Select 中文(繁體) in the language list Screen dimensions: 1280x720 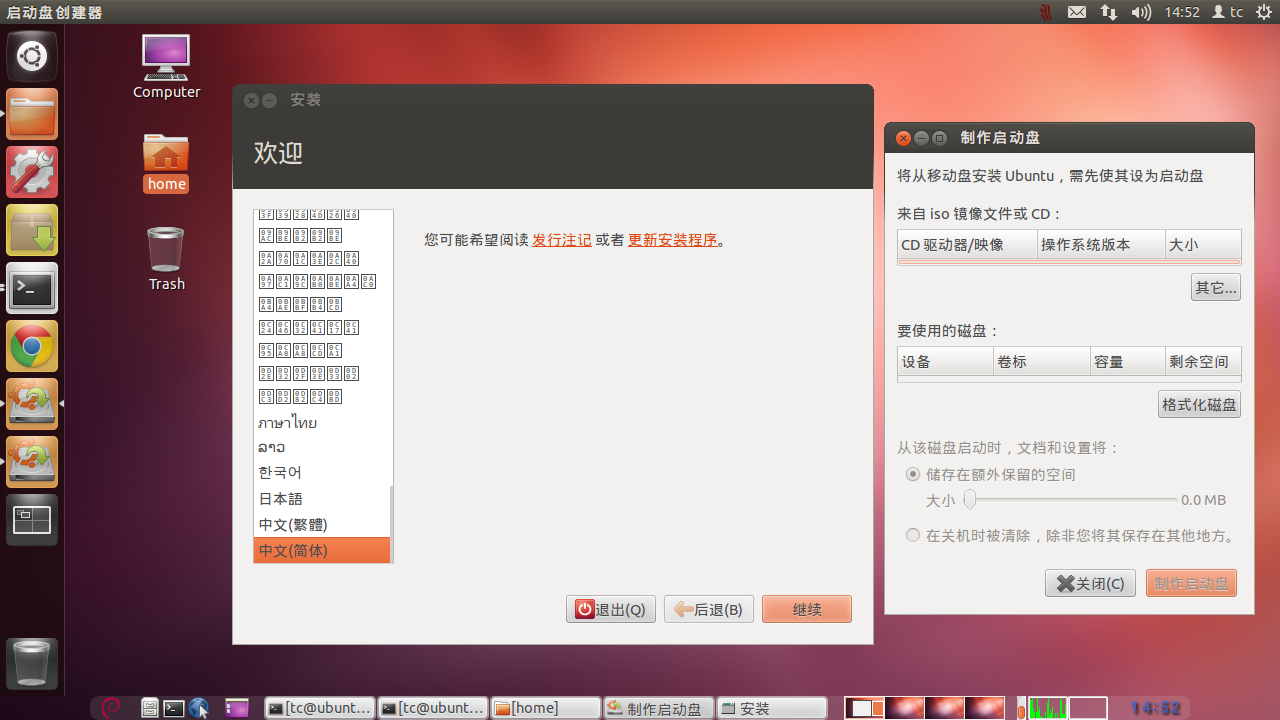(x=322, y=525)
